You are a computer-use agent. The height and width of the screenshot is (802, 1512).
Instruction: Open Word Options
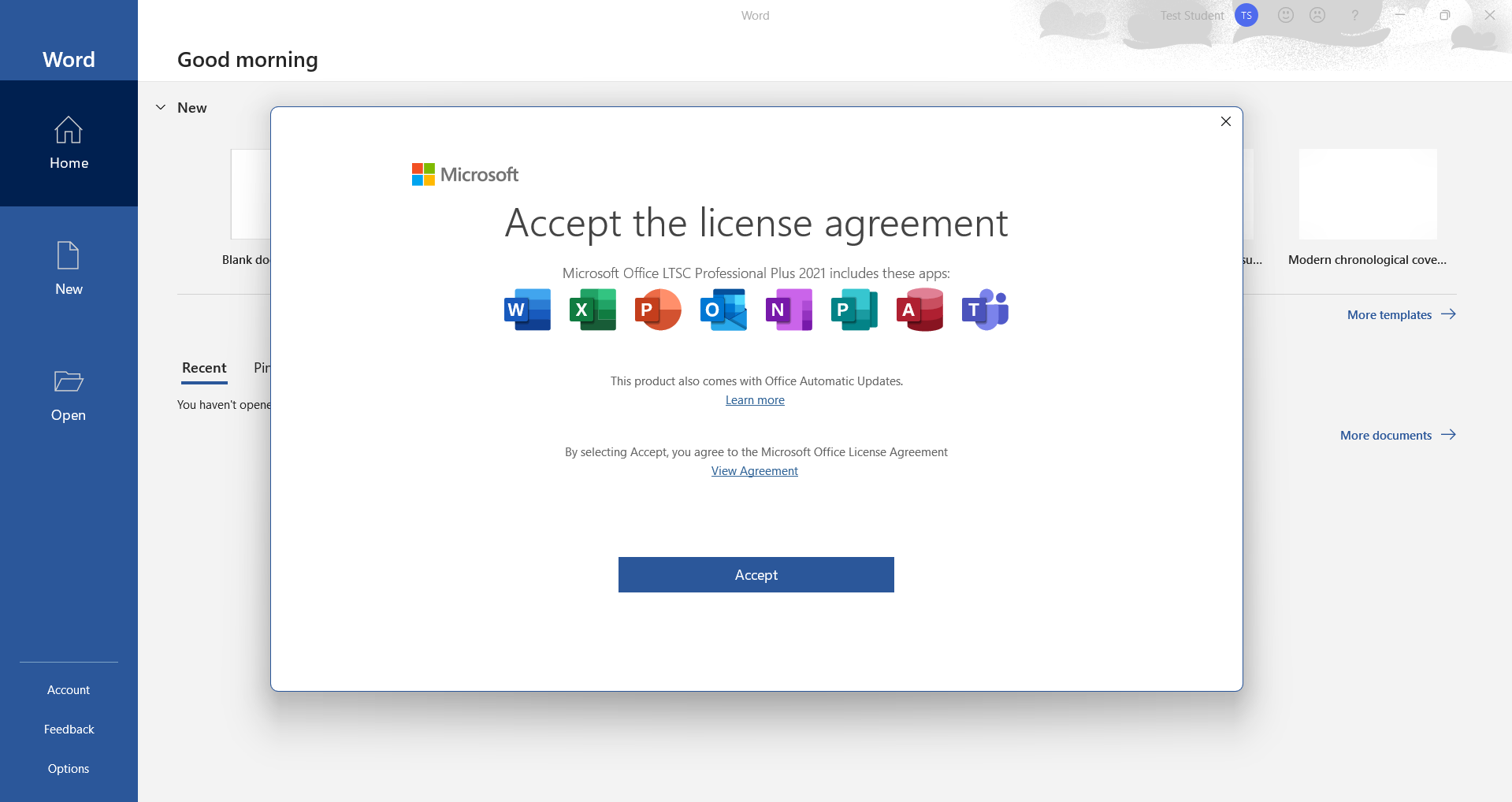(69, 769)
